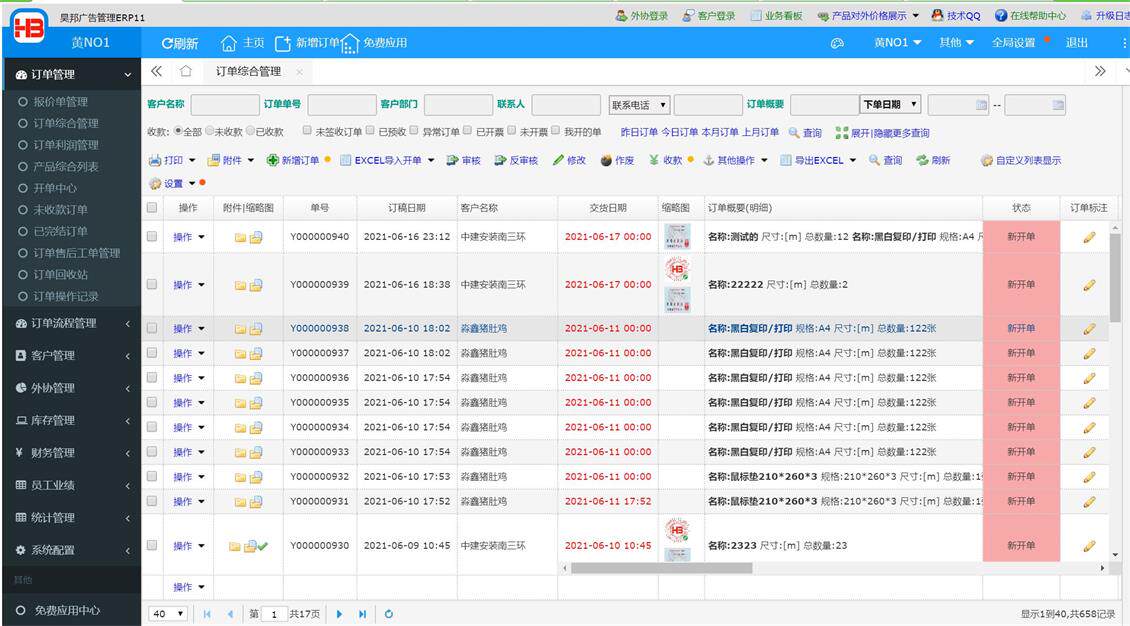Enable the 异常订单 checkbox filter
This screenshot has height=626, width=1130.
click(x=414, y=131)
